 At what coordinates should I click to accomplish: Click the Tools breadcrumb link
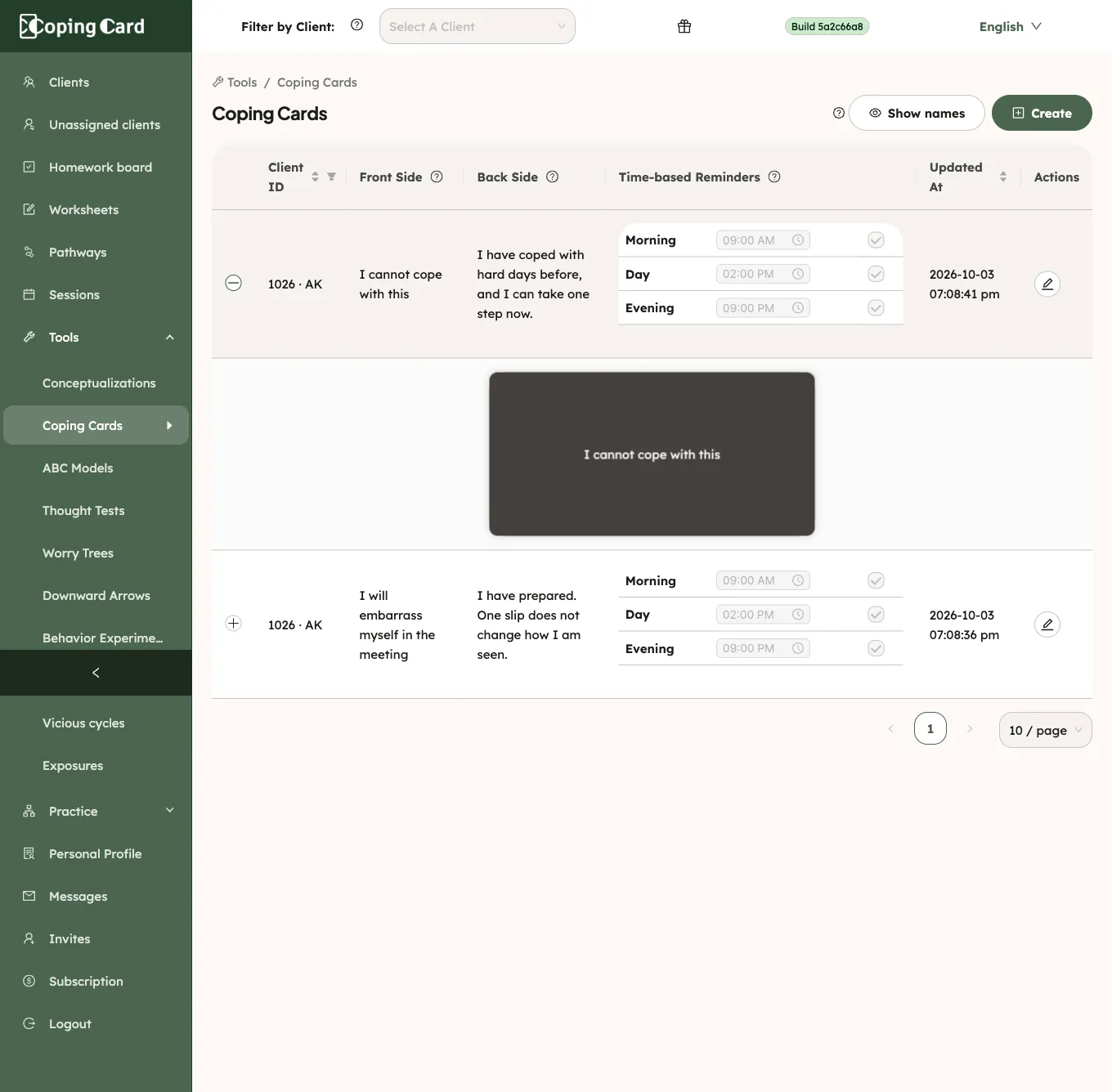pos(235,82)
